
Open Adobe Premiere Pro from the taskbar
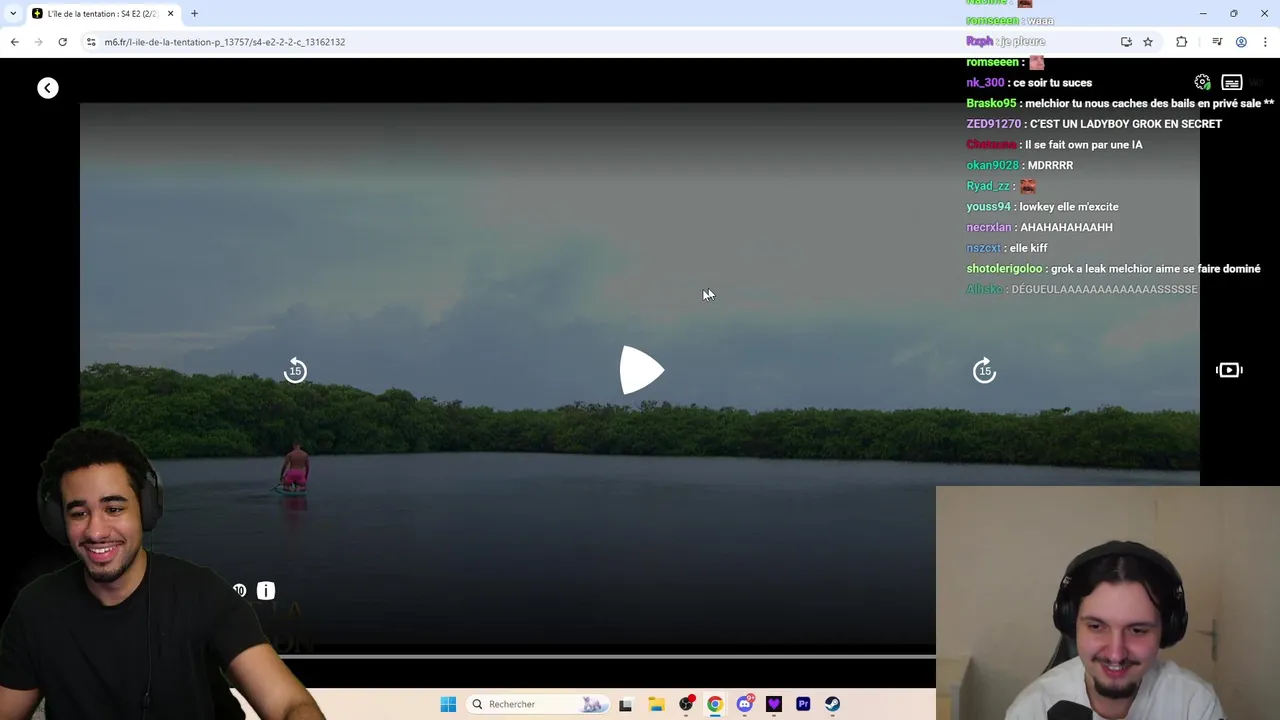click(803, 704)
